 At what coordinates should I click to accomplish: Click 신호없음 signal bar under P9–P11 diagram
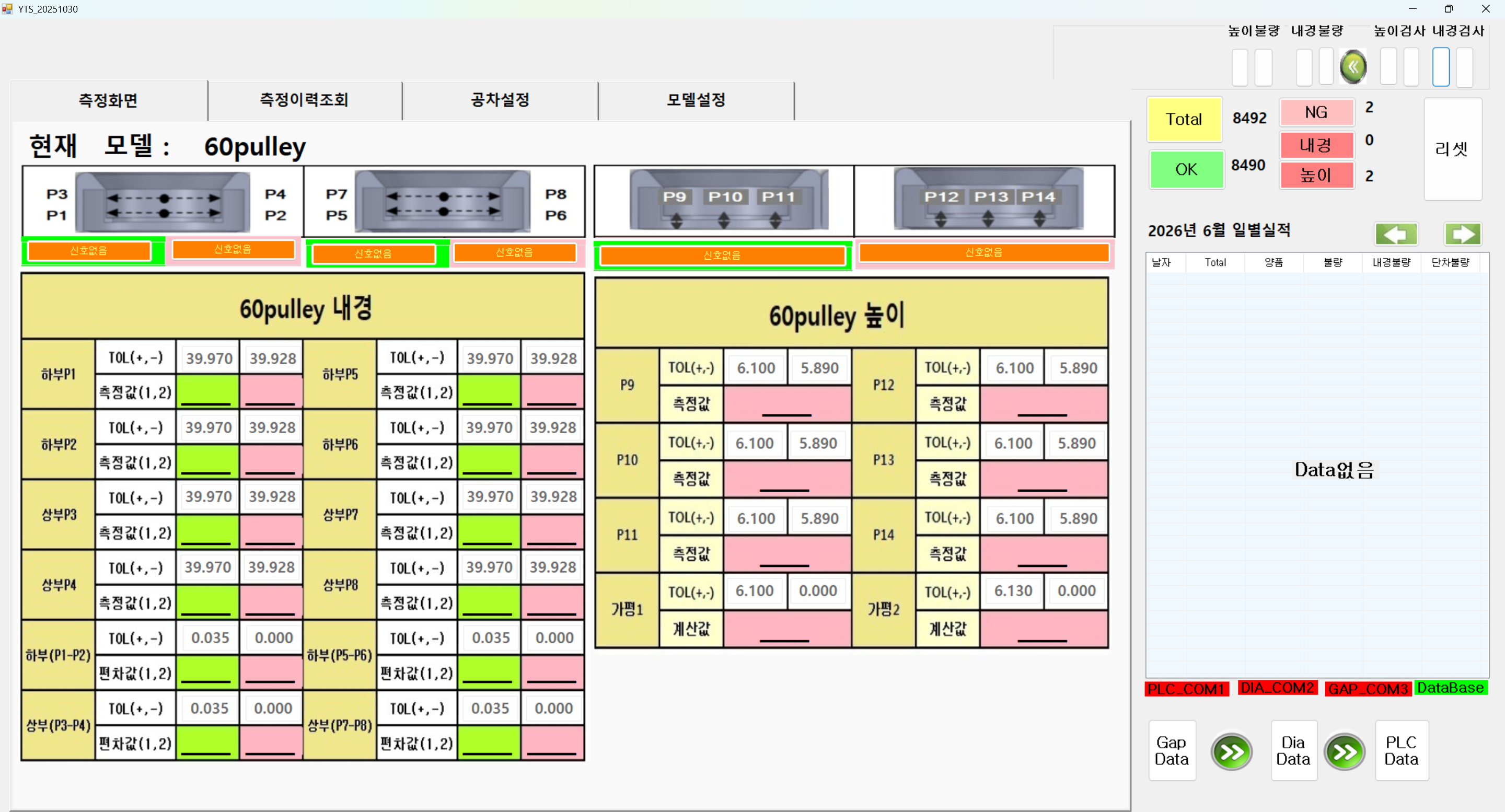[722, 256]
